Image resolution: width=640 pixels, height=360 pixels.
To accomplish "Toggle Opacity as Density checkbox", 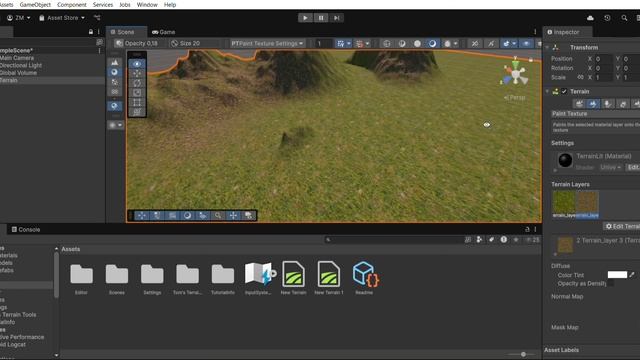I will (x=611, y=283).
